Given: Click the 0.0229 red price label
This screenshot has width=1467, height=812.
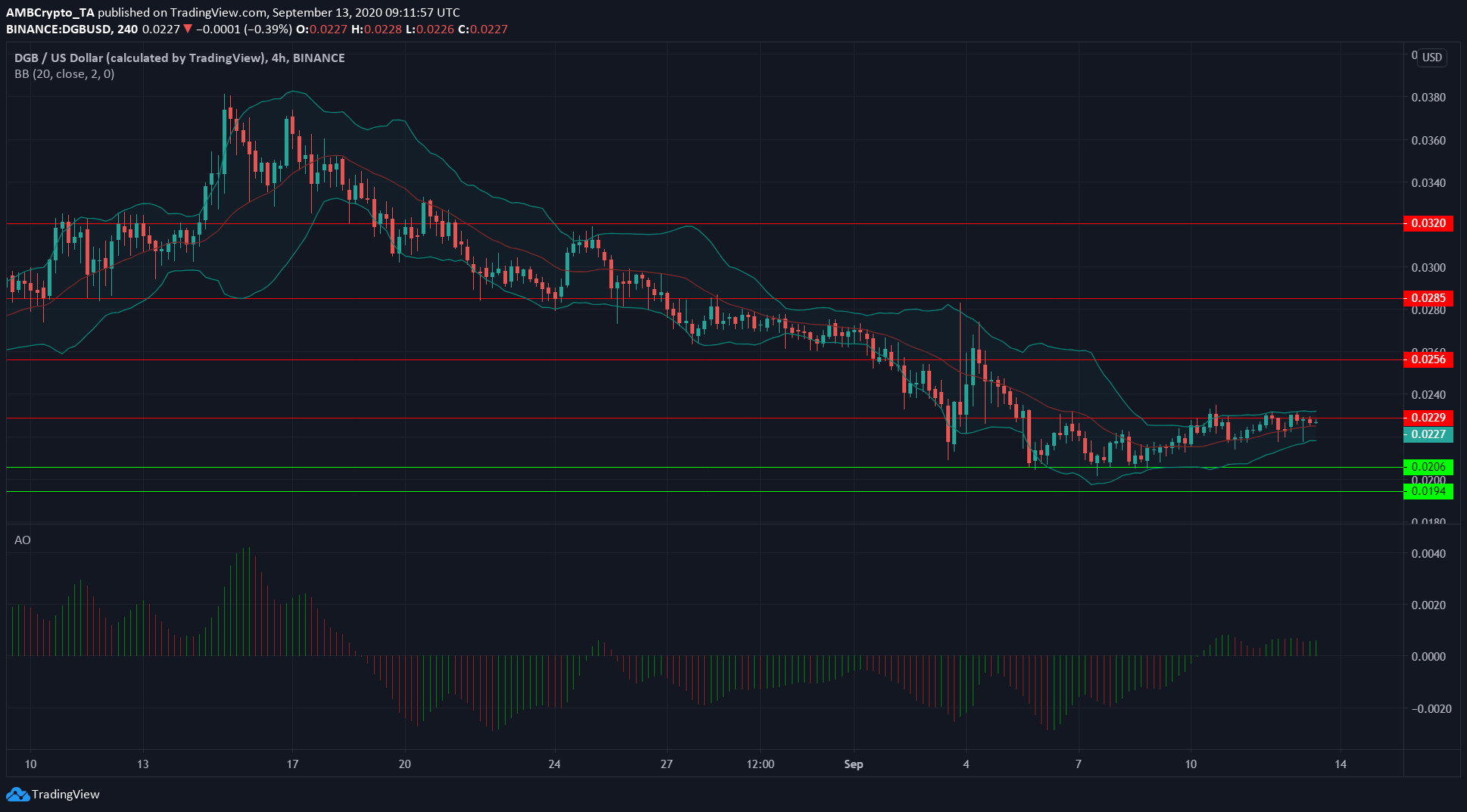Looking at the screenshot, I should [1428, 418].
